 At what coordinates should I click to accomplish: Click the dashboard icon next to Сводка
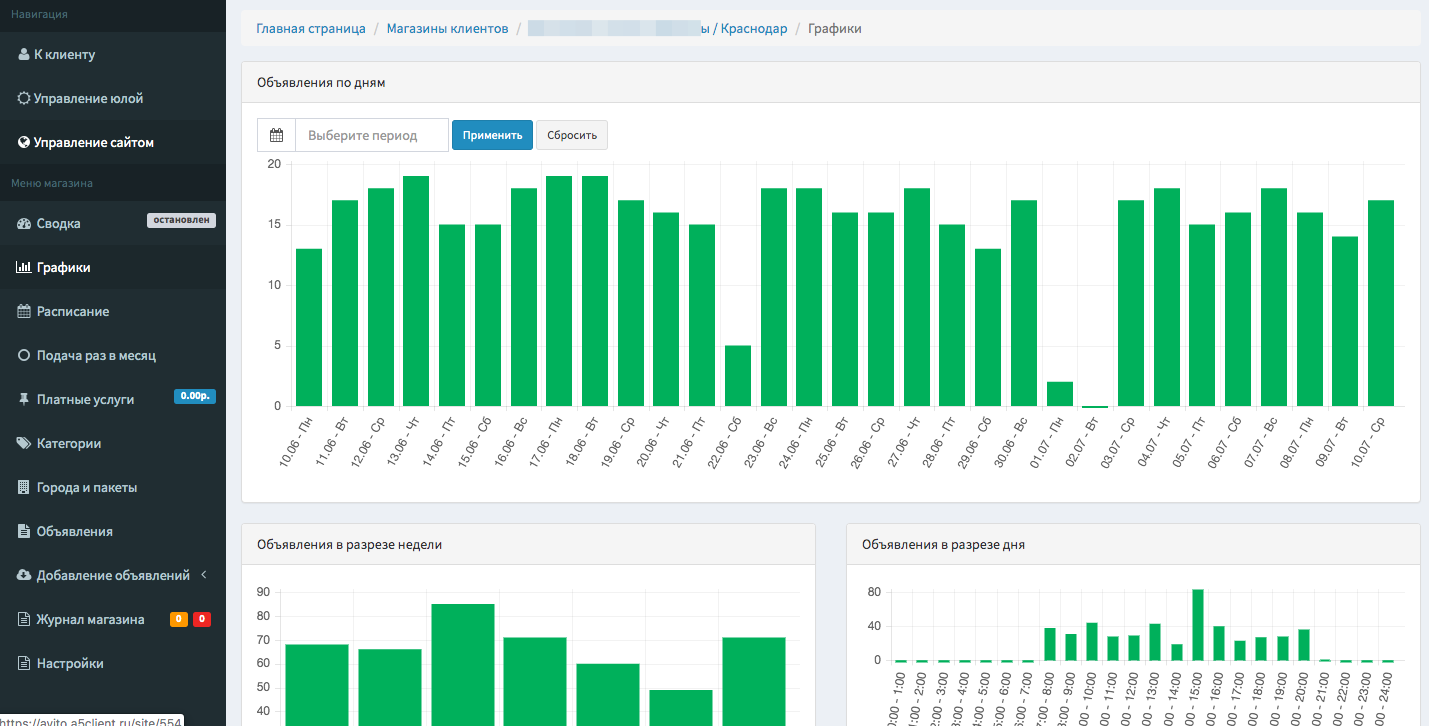coord(25,224)
